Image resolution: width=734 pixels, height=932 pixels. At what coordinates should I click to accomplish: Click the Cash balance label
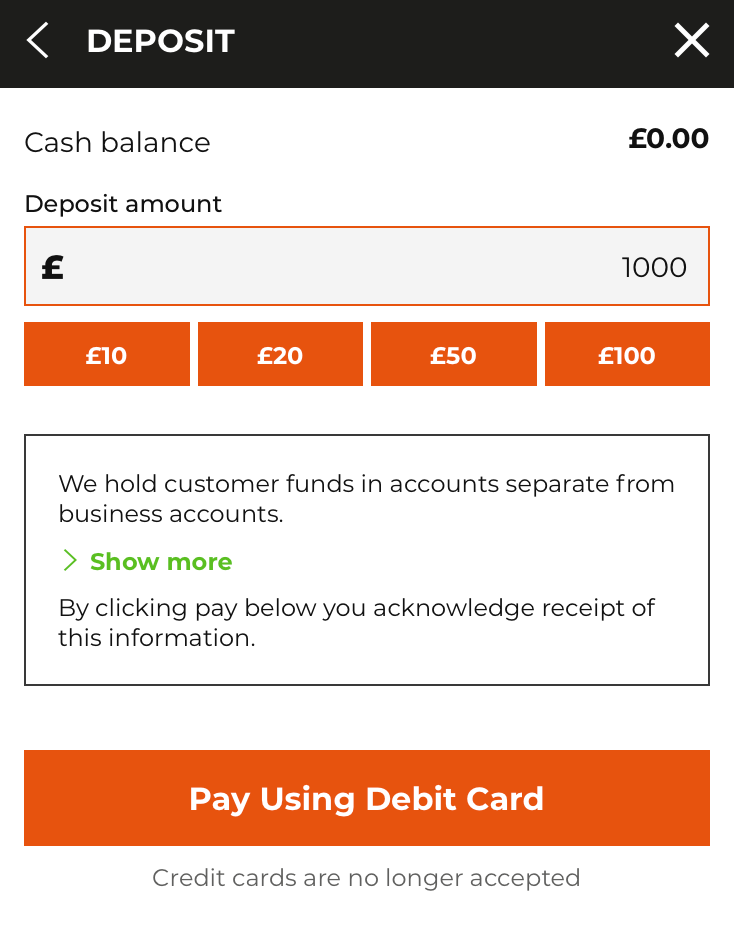pyautogui.click(x=117, y=143)
